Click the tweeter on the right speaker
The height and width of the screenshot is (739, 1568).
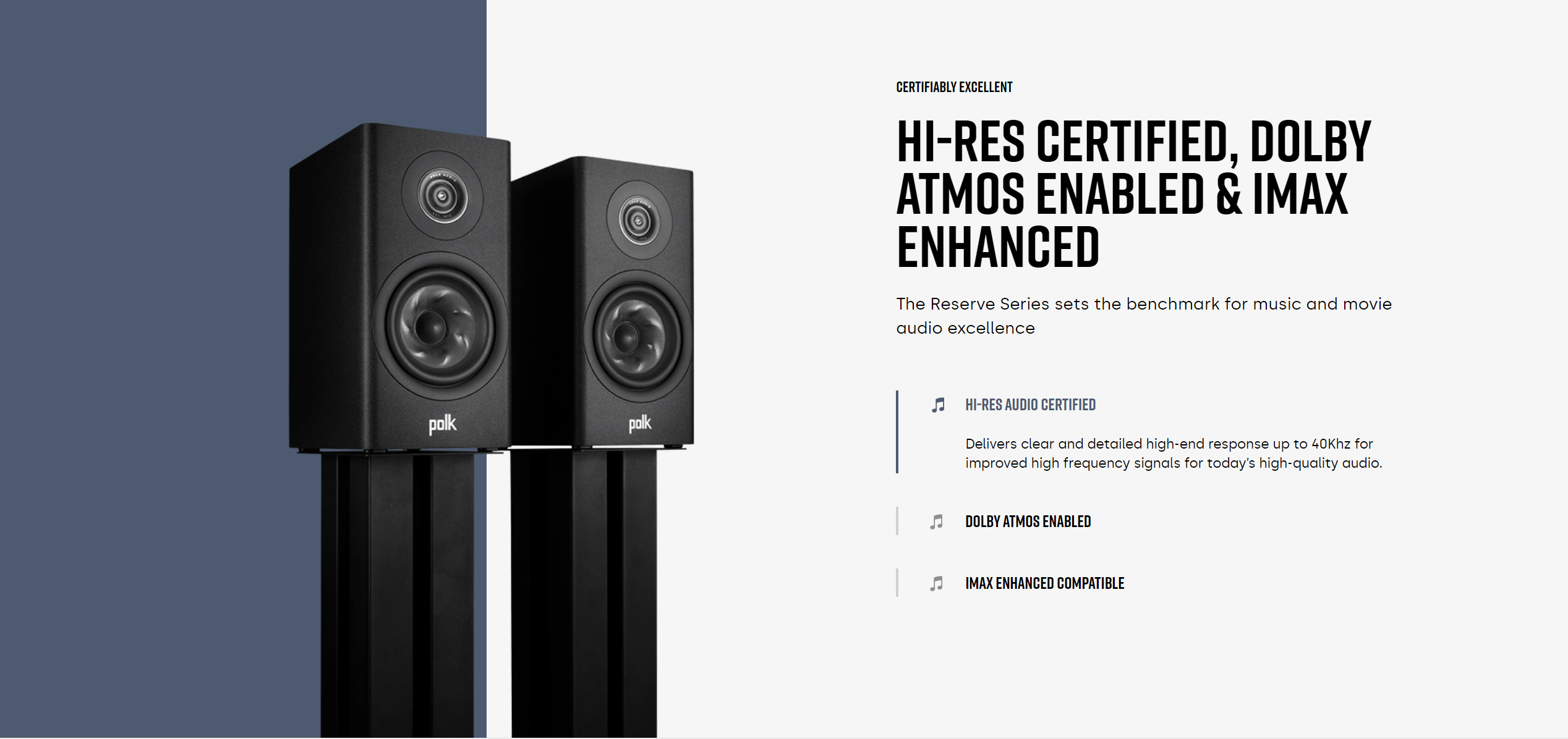(638, 219)
